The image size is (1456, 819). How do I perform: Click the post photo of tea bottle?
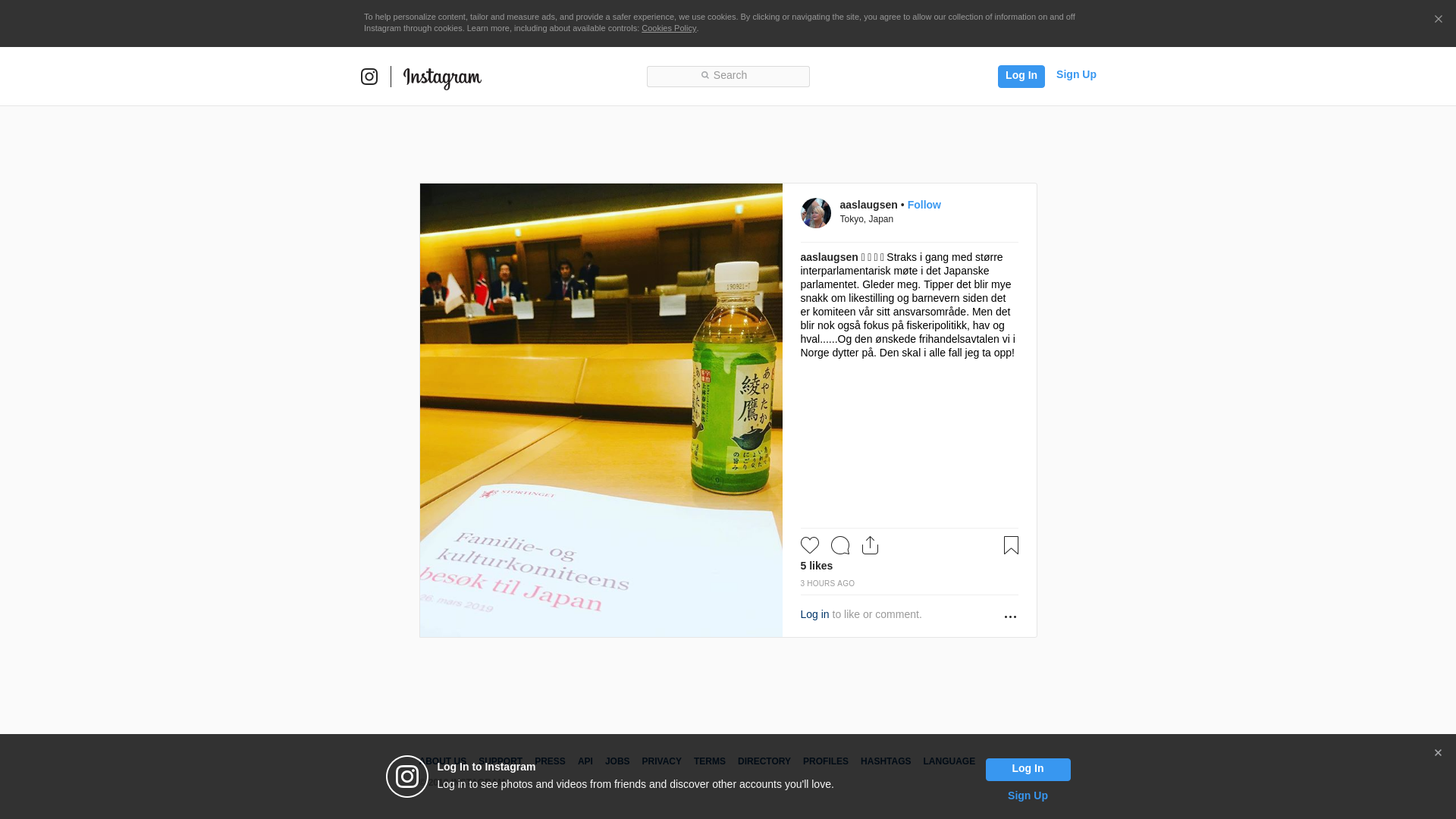click(601, 409)
